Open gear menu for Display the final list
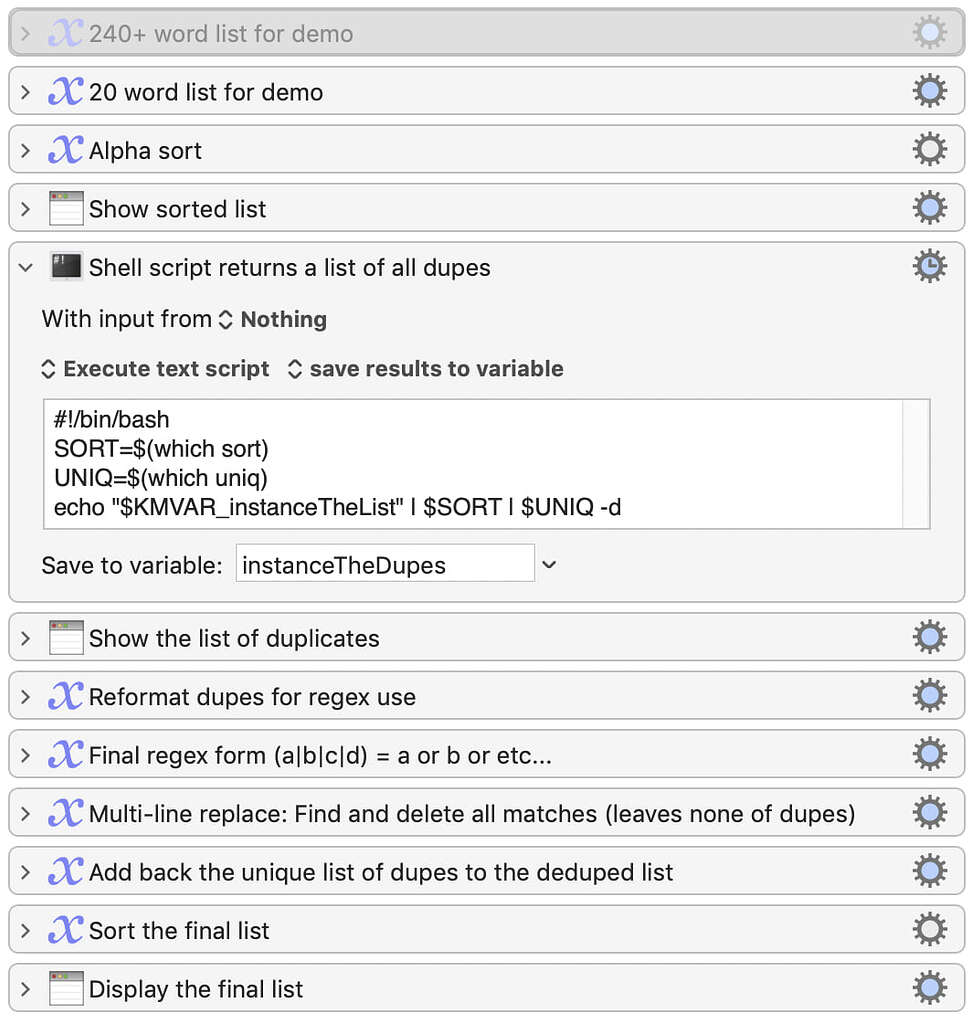Screen dimensions: 973x1024 point(929,987)
